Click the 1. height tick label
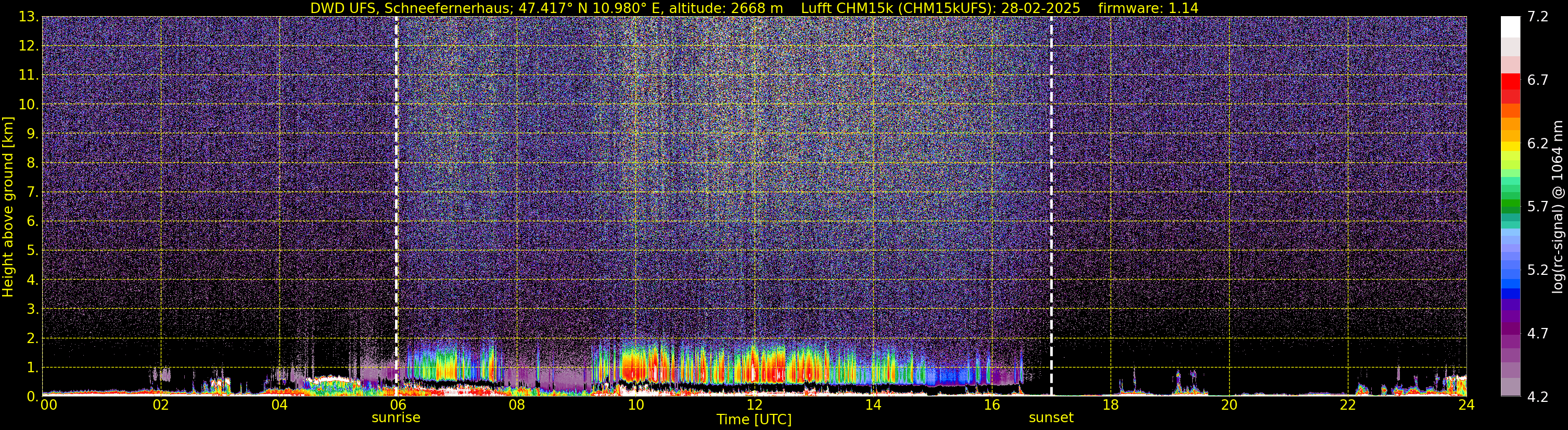The image size is (1568, 430). click(x=32, y=368)
